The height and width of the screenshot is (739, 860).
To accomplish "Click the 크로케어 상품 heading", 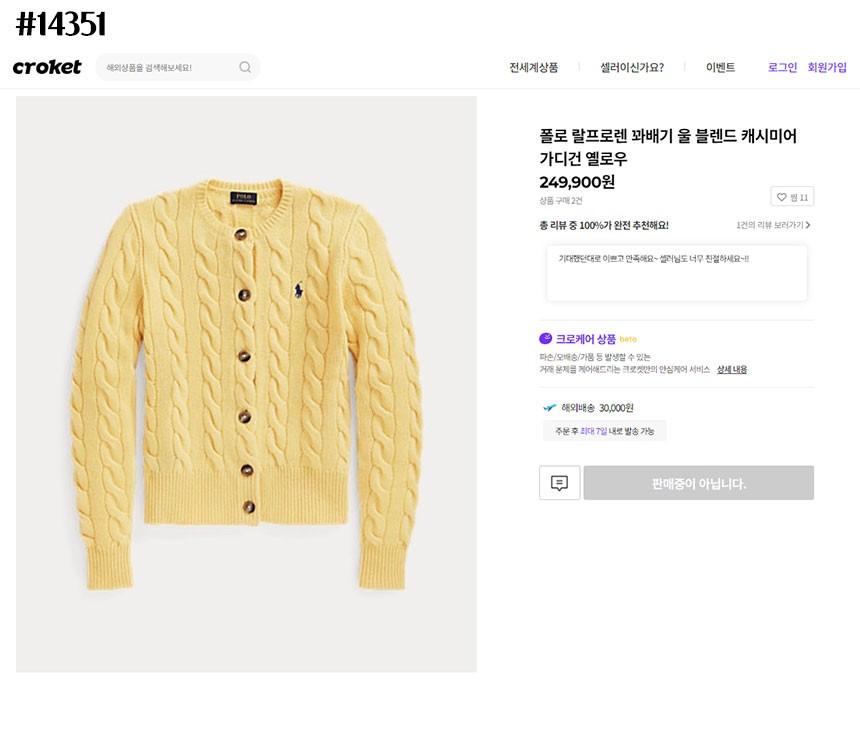I will pos(586,339).
